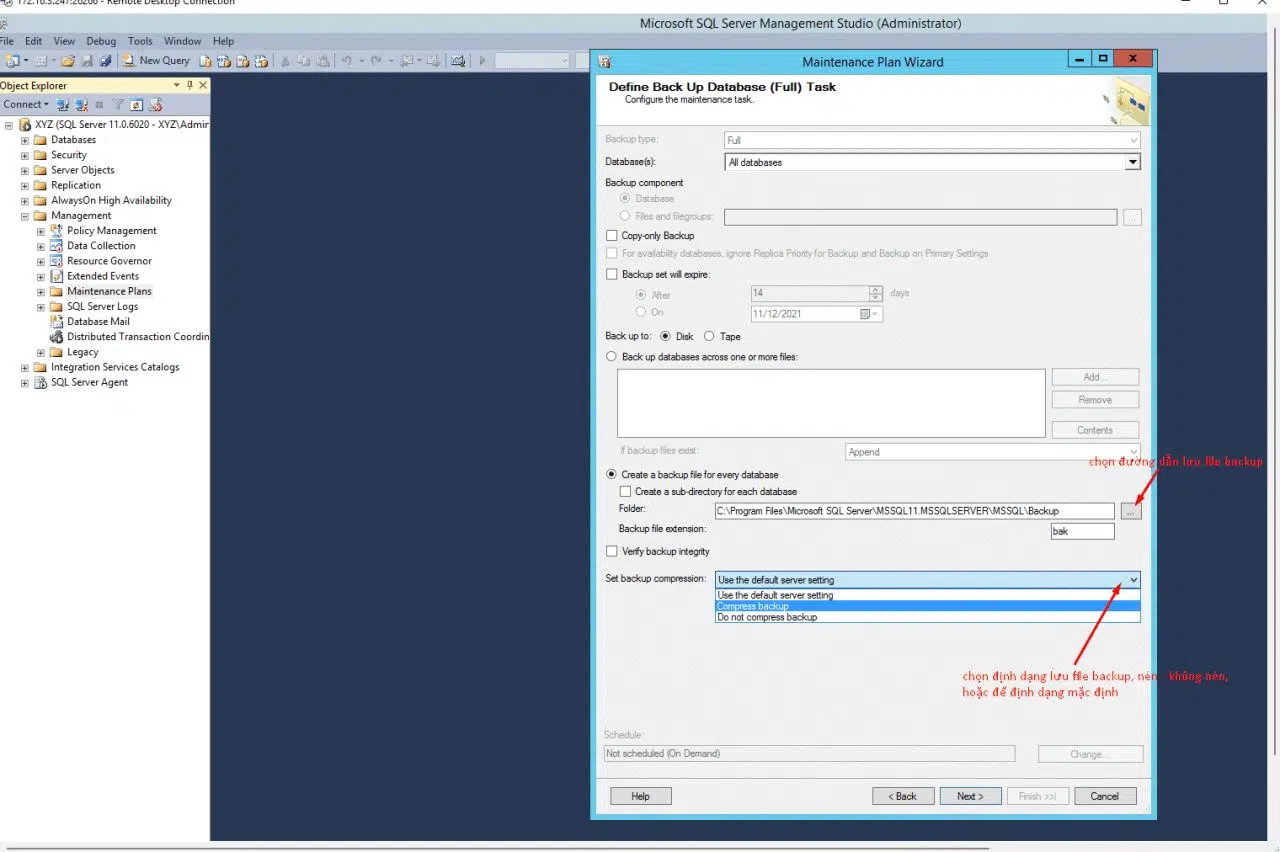Screen dimensions: 1280x852
Task: Click the Cancel button in wizard
Action: [x=1105, y=796]
